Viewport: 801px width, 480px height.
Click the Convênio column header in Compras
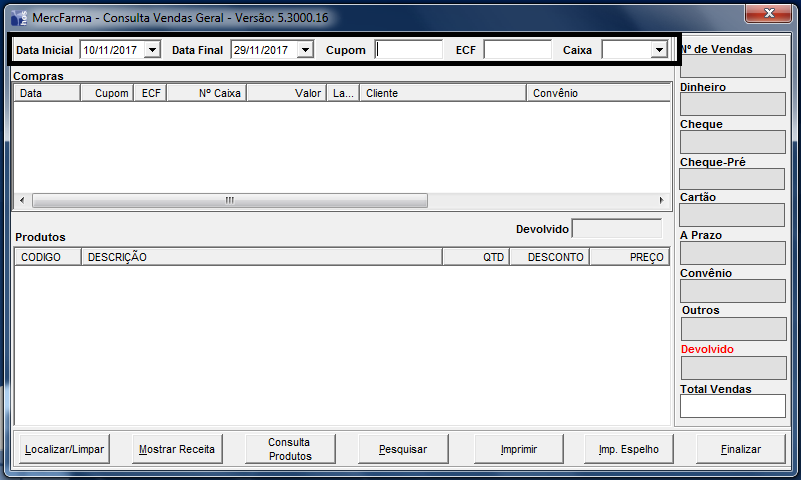tap(596, 93)
